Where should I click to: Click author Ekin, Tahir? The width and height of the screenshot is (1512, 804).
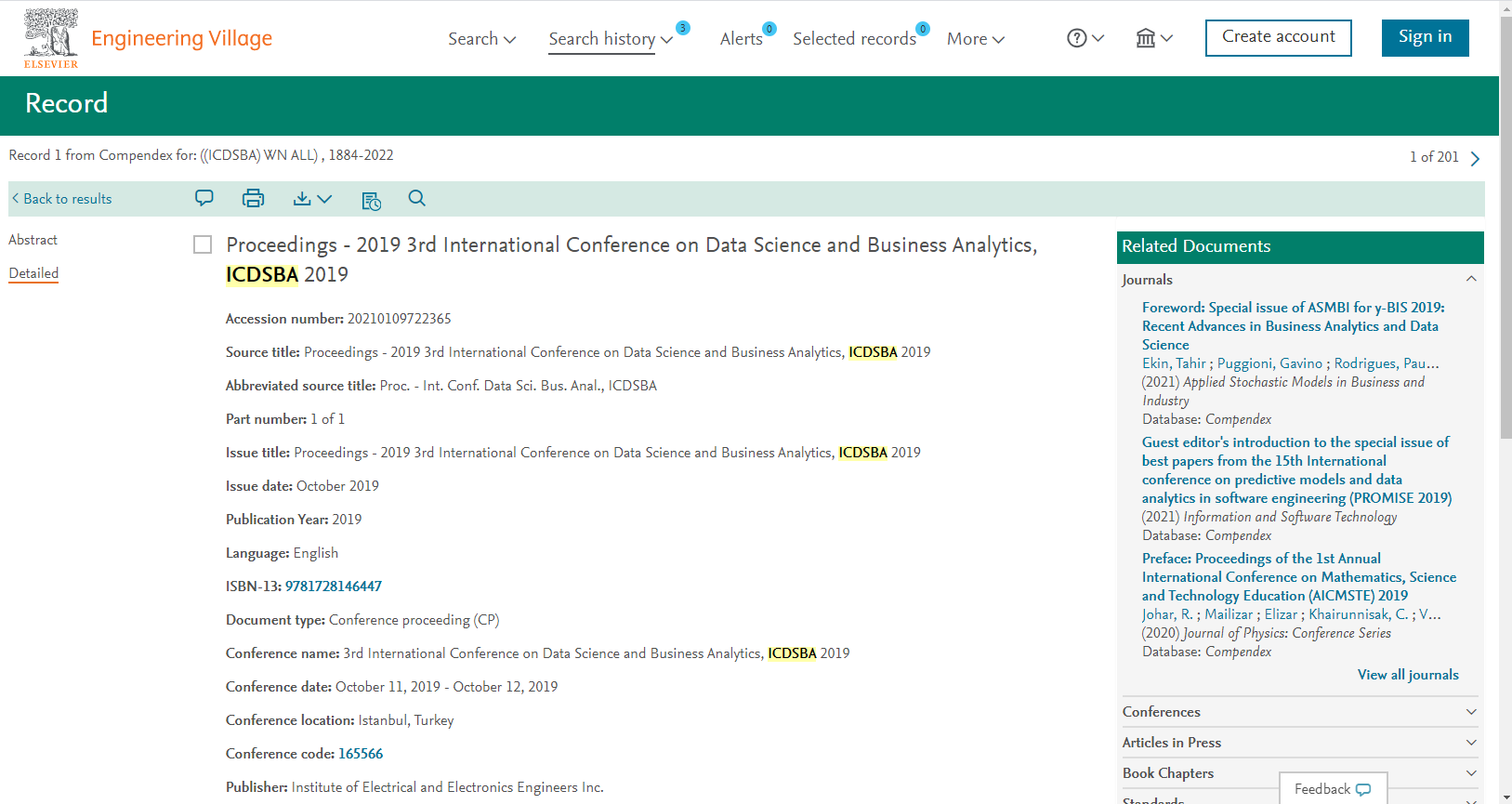[x=1174, y=363]
